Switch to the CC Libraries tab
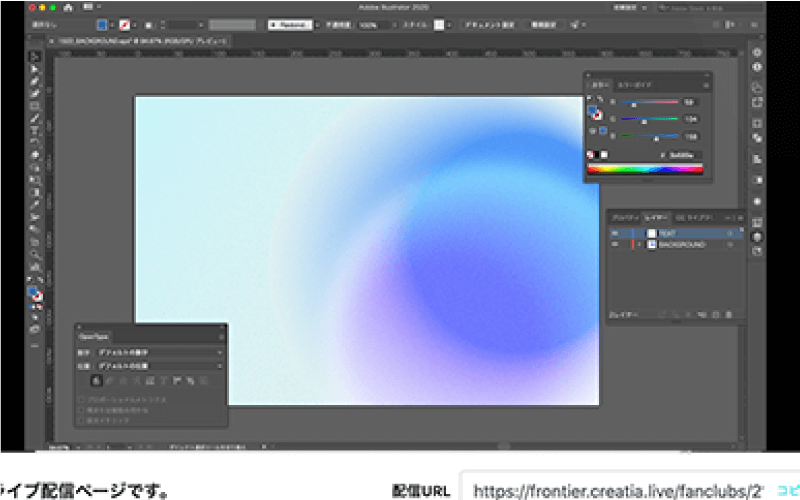Screen dimensions: 800x500 (x=693, y=218)
